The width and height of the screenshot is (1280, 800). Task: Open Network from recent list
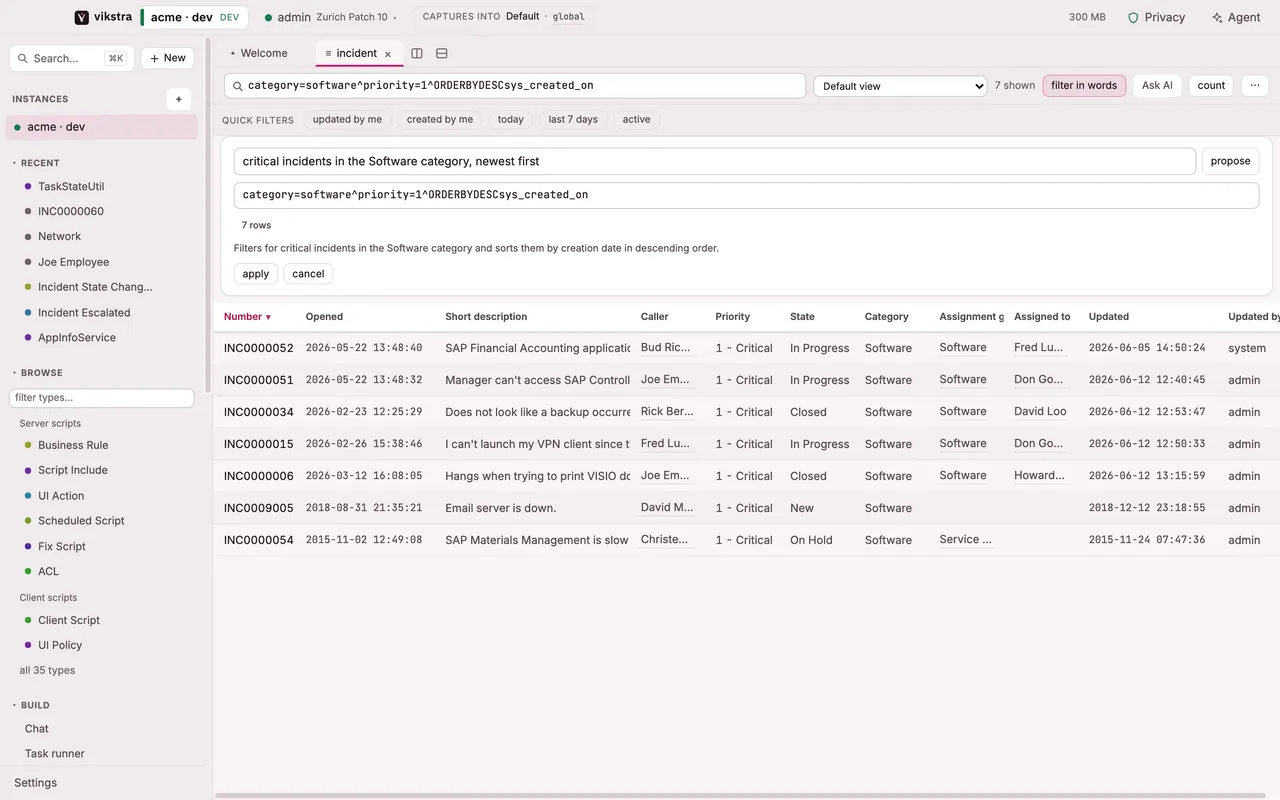(x=60, y=237)
